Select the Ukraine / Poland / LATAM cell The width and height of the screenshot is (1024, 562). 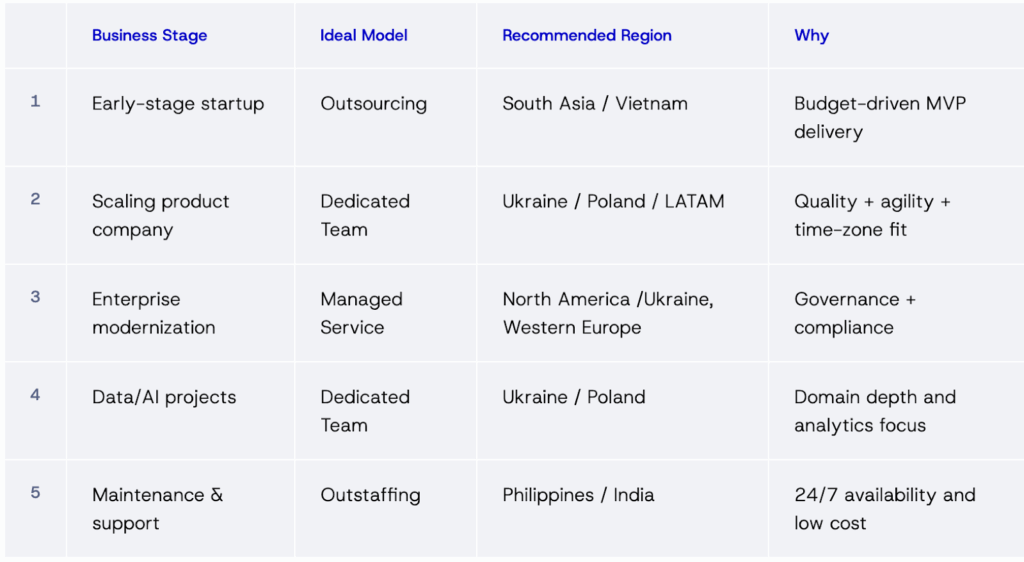click(613, 201)
